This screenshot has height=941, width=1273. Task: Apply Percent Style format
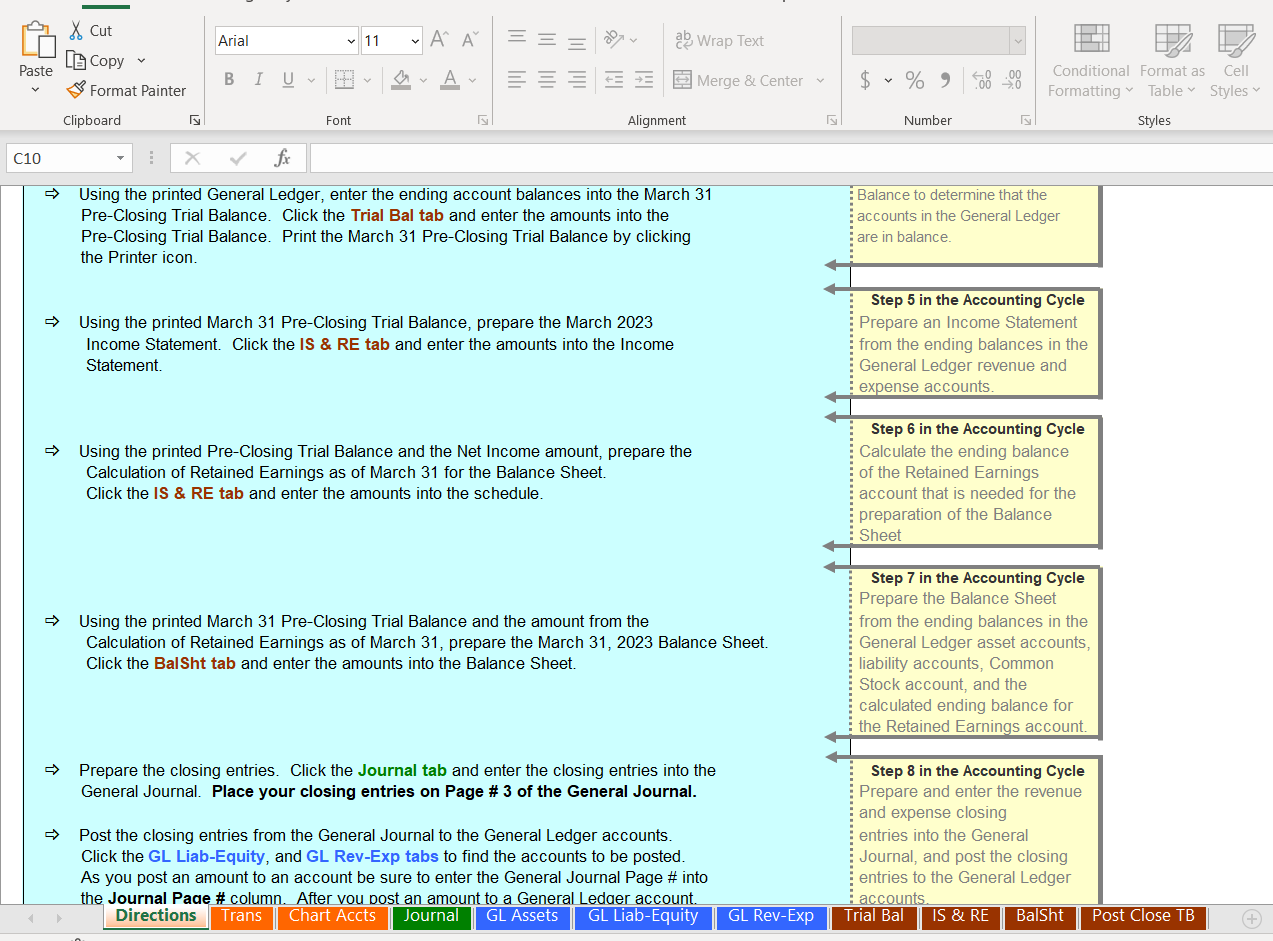click(914, 80)
